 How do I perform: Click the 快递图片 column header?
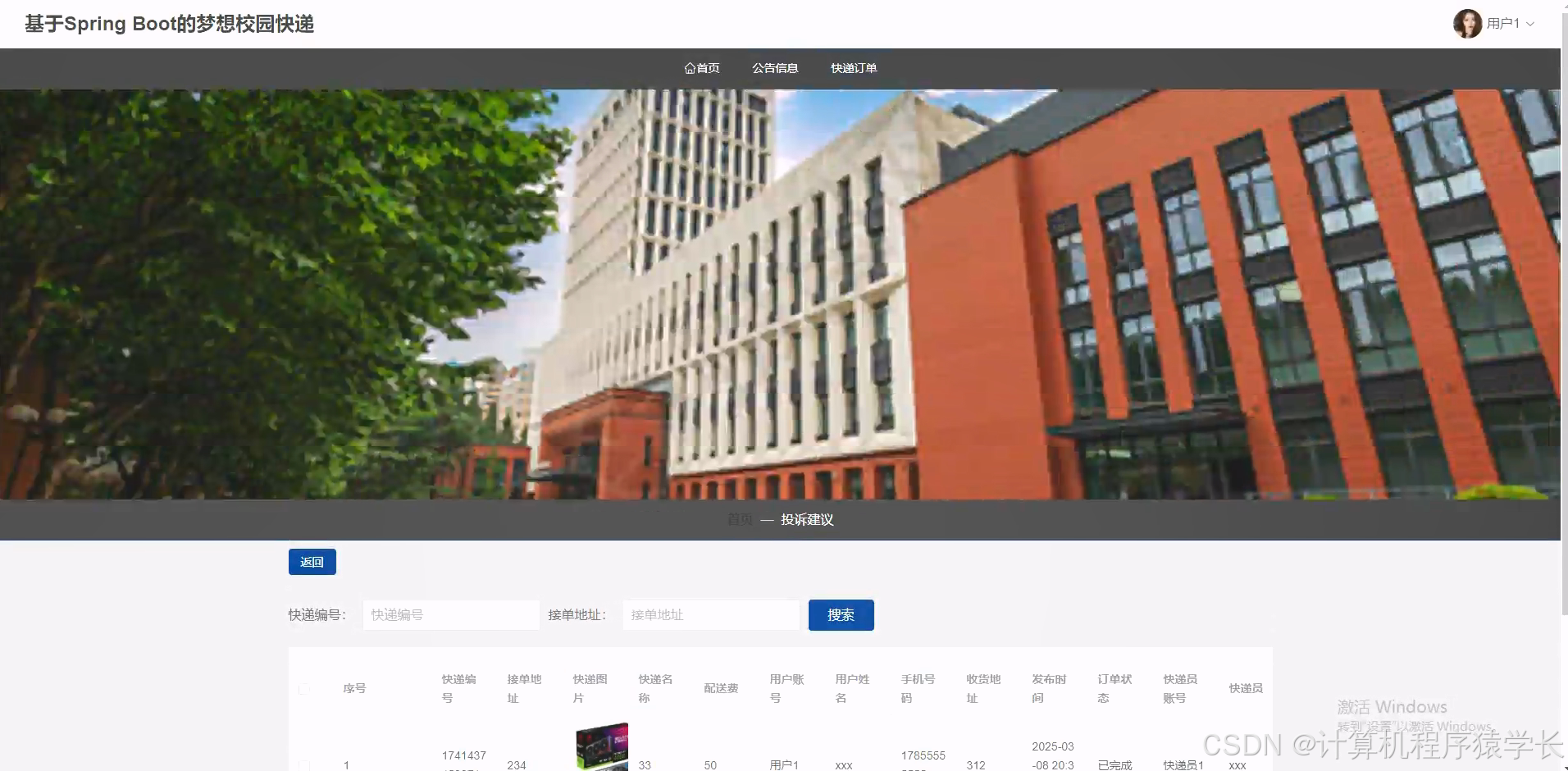pyautogui.click(x=590, y=688)
